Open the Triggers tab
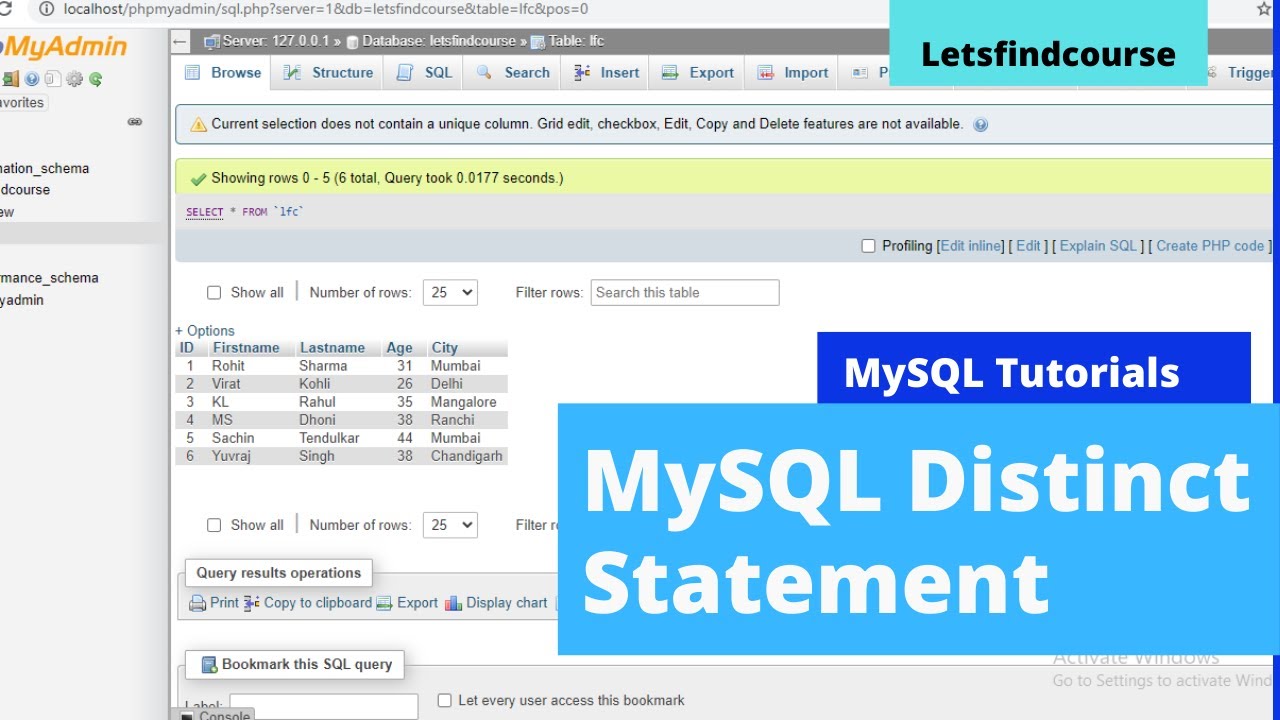 tap(1240, 73)
